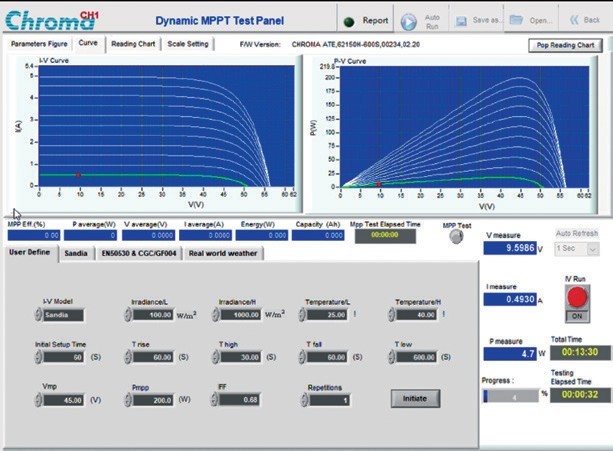Click the Pop Reading Chart button
The image size is (613, 451).
[565, 45]
